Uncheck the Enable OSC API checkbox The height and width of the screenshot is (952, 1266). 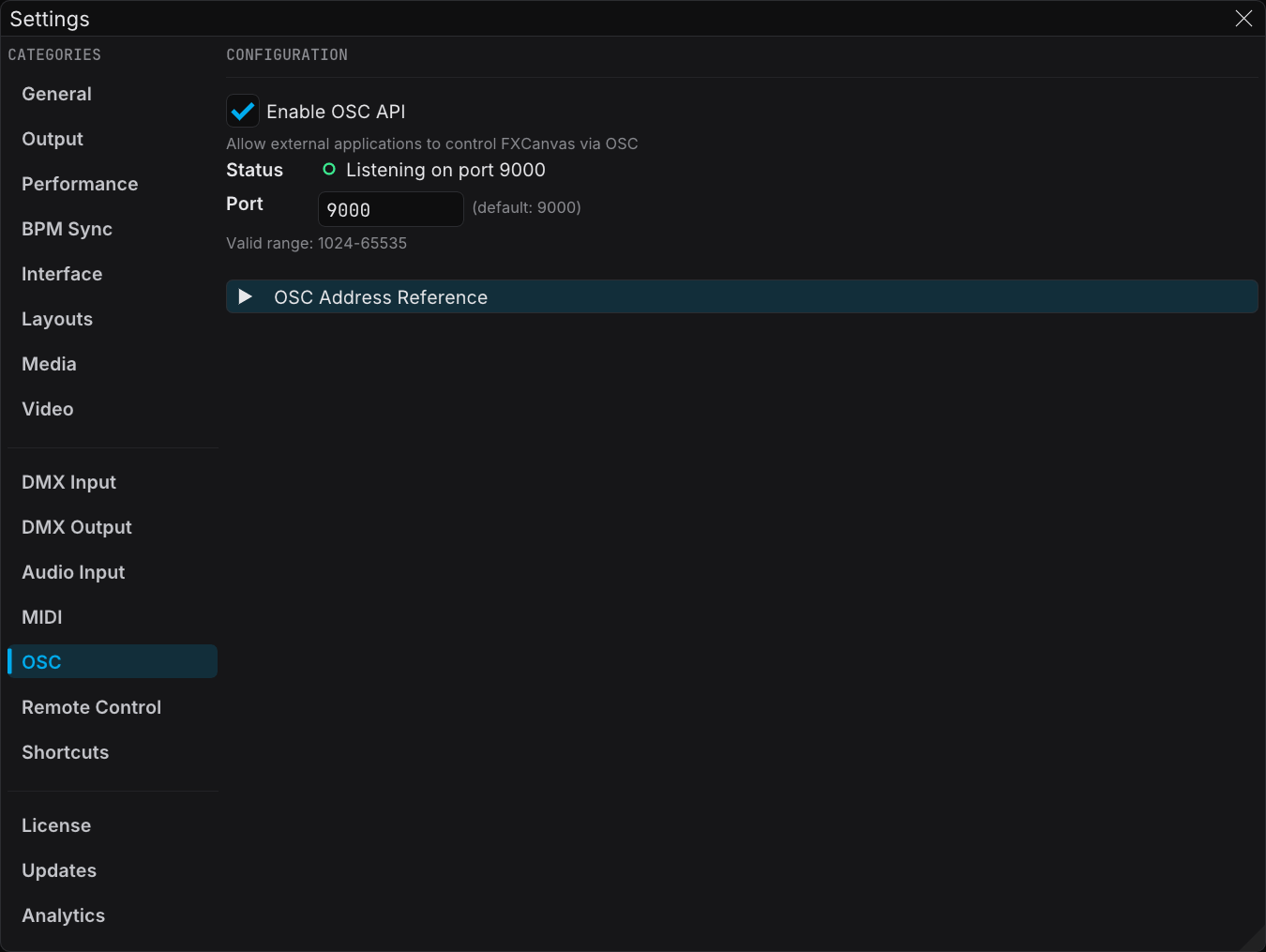pyautogui.click(x=243, y=111)
